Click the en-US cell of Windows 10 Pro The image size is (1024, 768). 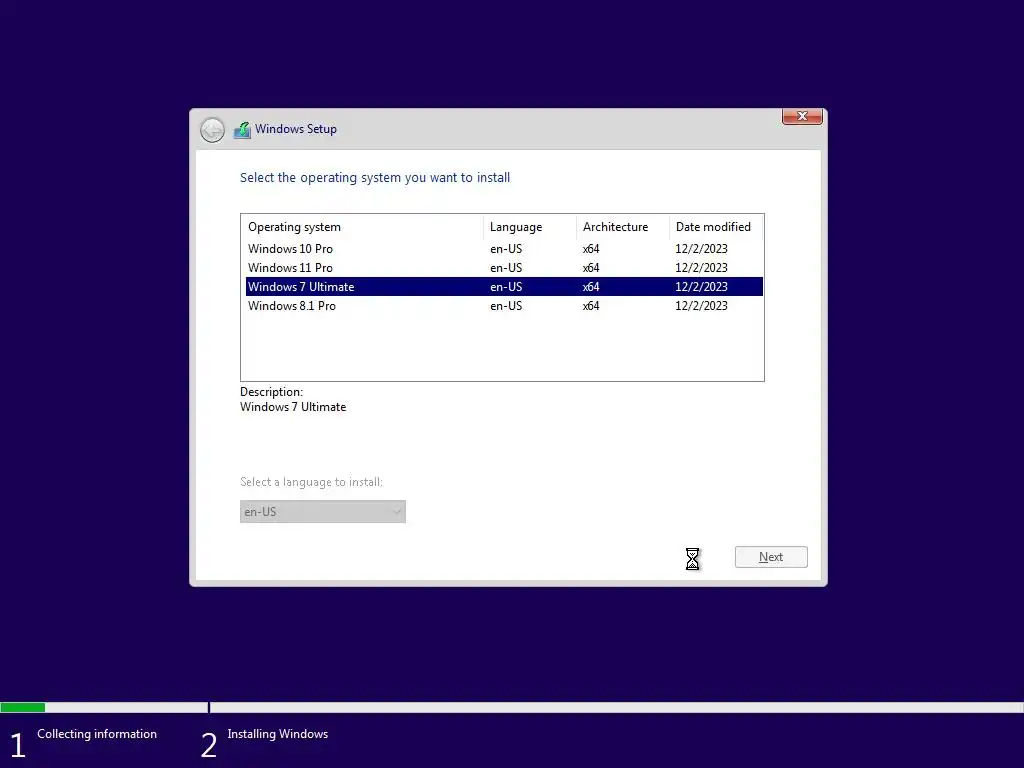coord(506,249)
